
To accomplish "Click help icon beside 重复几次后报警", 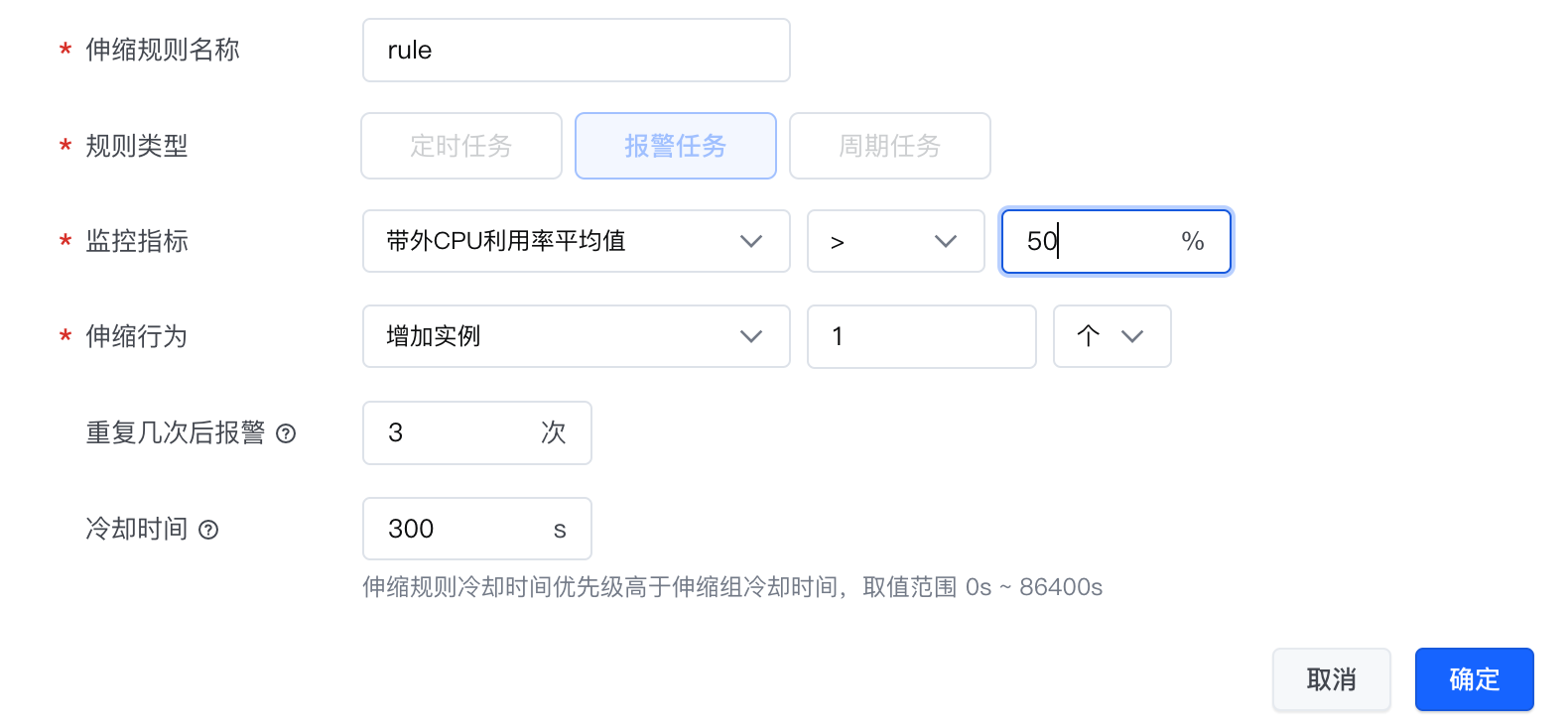I will click(x=286, y=433).
